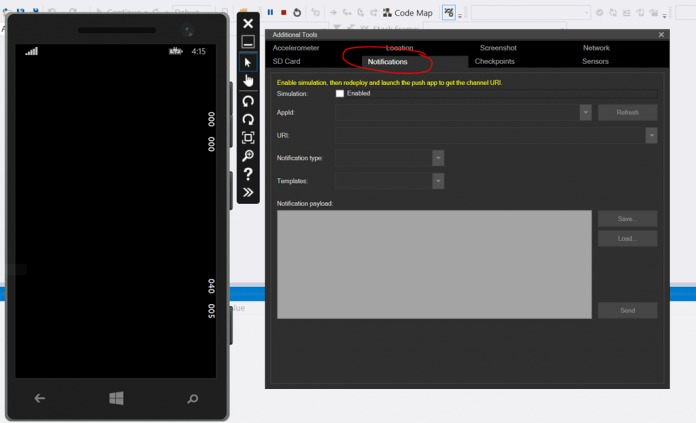Switch to the Checkpoints tab
Image resolution: width=696 pixels, height=423 pixels.
pyautogui.click(x=494, y=61)
